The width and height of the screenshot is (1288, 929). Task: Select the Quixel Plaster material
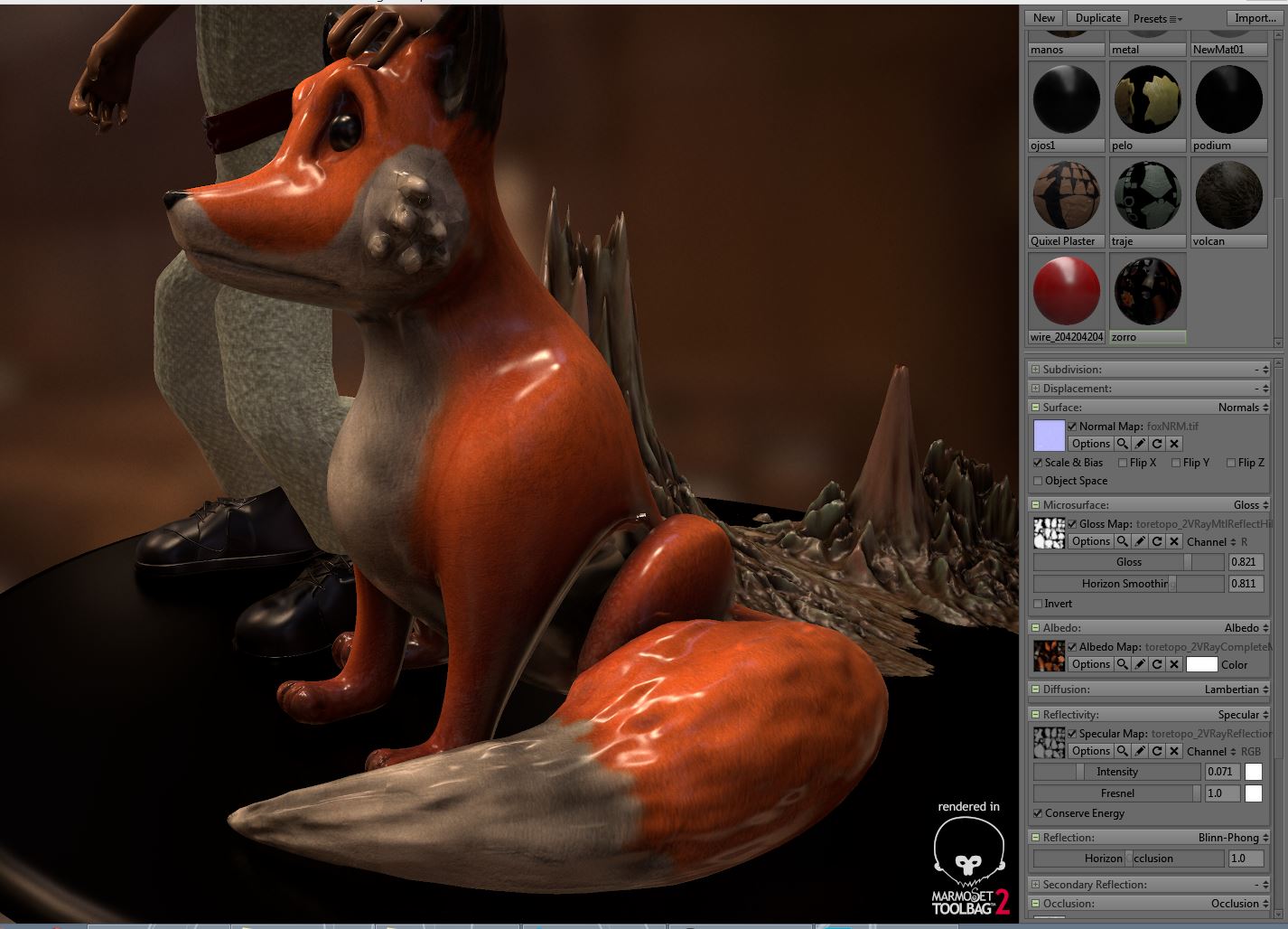1066,196
